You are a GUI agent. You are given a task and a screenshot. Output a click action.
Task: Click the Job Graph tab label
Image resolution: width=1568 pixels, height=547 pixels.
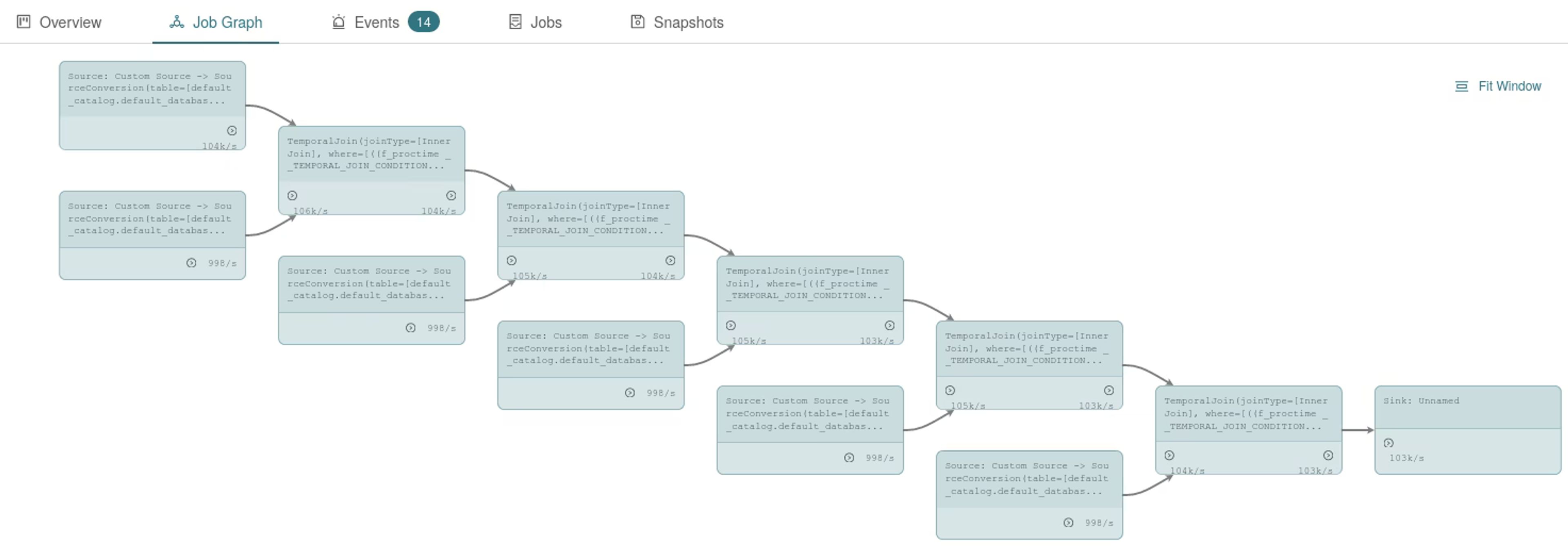click(x=228, y=22)
